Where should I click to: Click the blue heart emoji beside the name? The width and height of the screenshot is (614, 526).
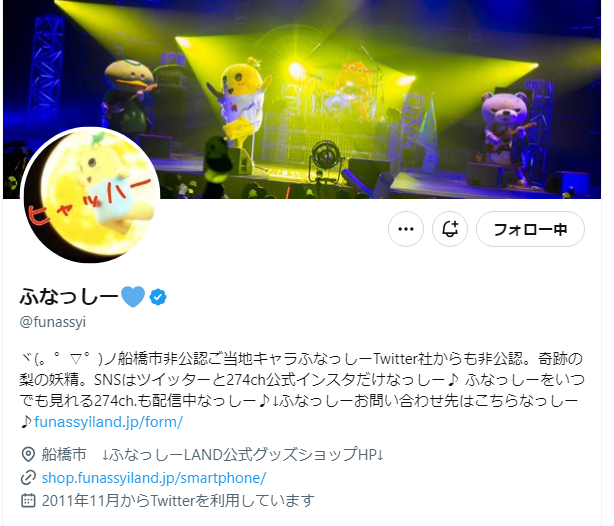pyautogui.click(x=133, y=297)
